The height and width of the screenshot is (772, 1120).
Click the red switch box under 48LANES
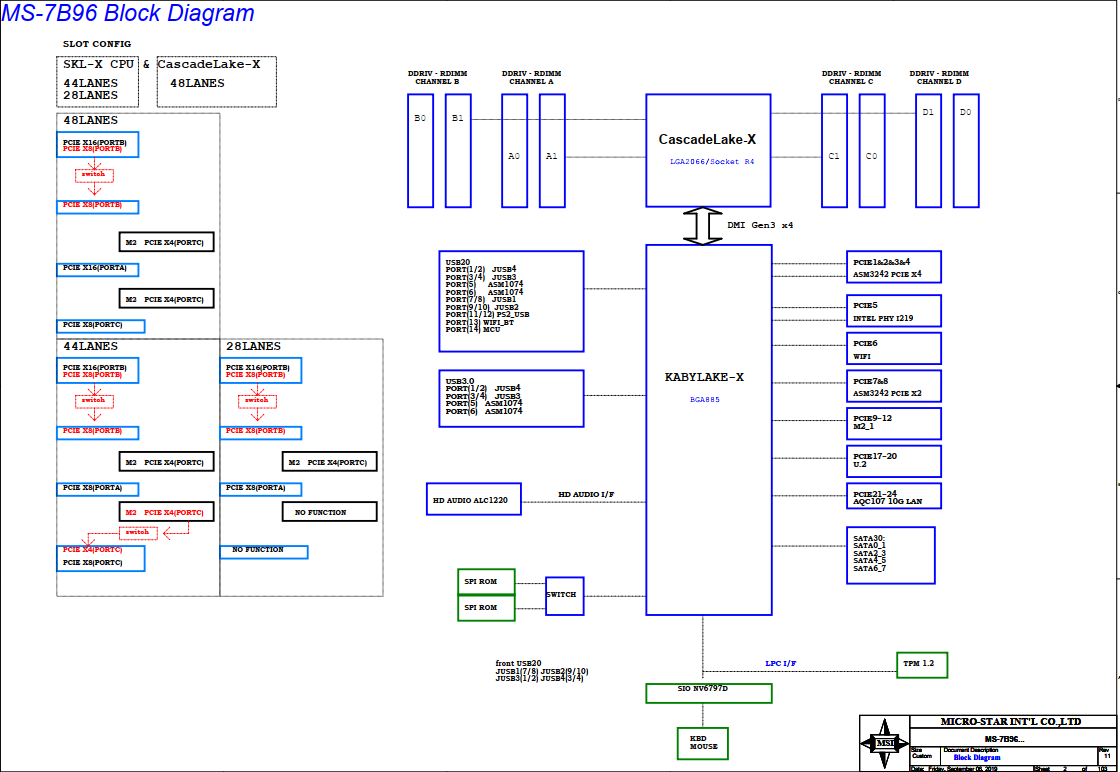94,175
